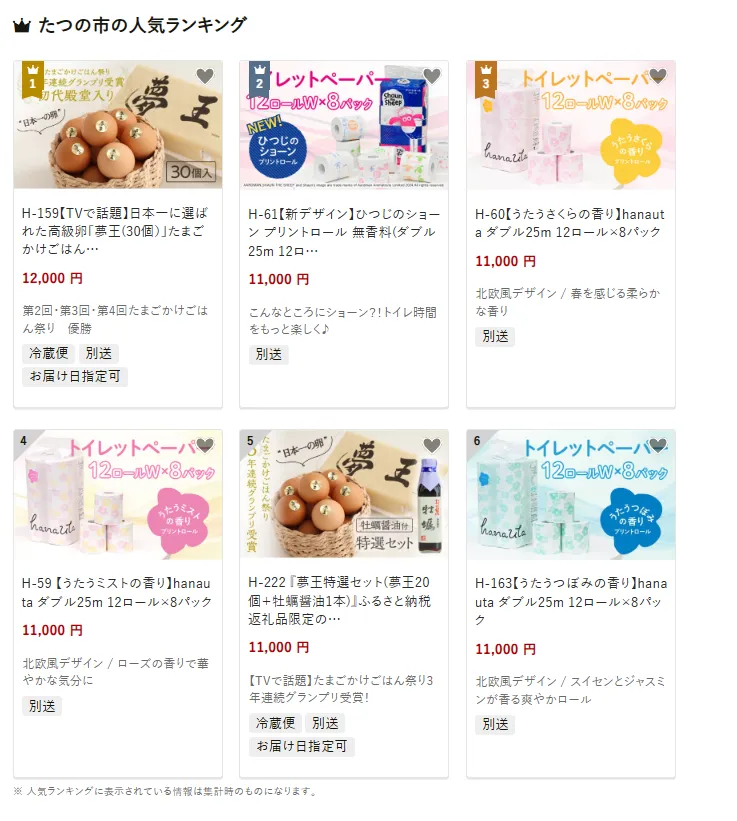This screenshot has width=737, height=821.
Task: Favorite the rank 1 夢王 egg item heart
Action: [205, 76]
